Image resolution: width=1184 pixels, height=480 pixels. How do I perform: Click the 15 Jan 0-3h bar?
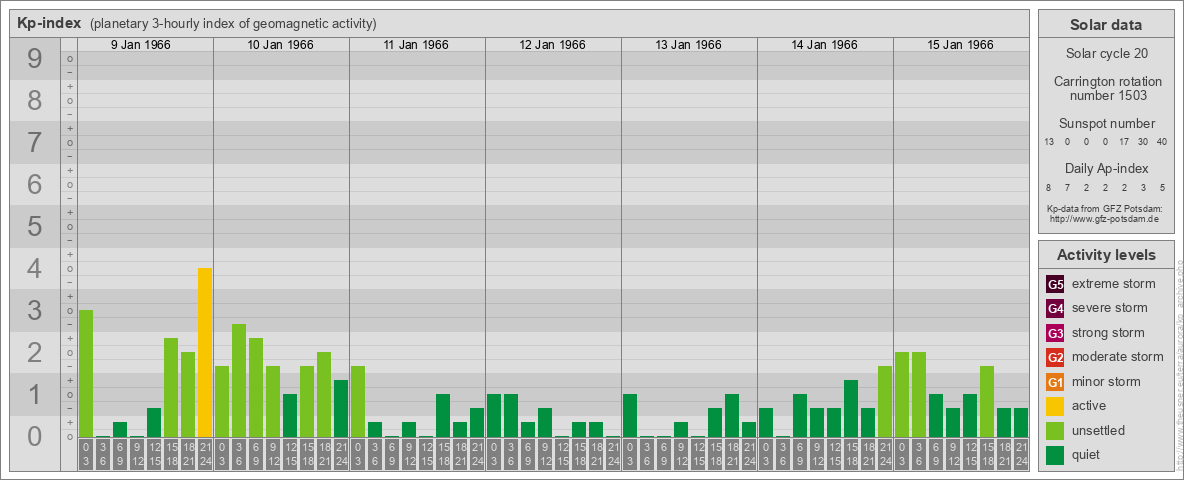902,395
